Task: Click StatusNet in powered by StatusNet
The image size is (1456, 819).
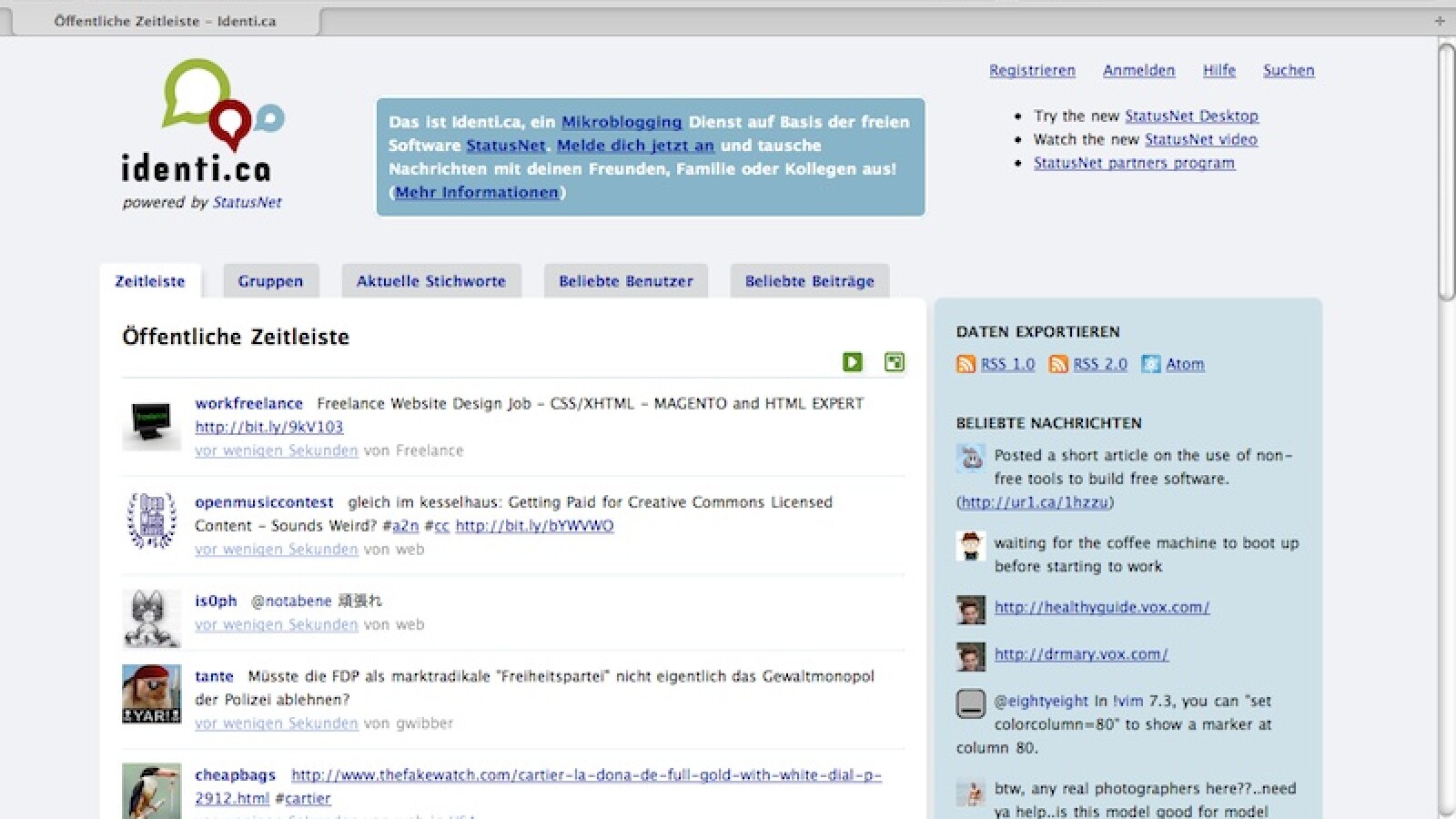Action: tap(247, 202)
